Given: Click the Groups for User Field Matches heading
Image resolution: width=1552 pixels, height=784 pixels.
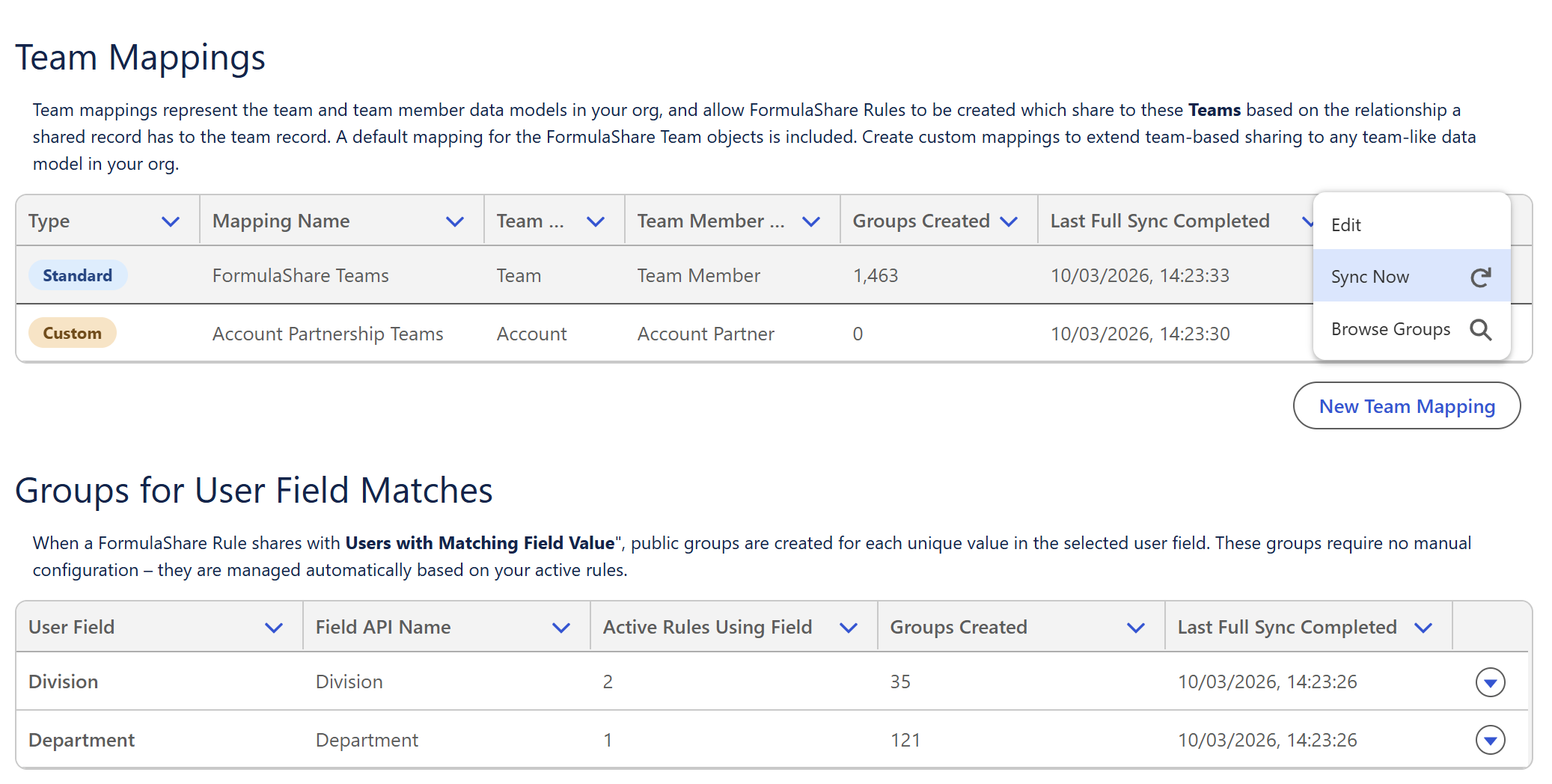Looking at the screenshot, I should click(254, 491).
